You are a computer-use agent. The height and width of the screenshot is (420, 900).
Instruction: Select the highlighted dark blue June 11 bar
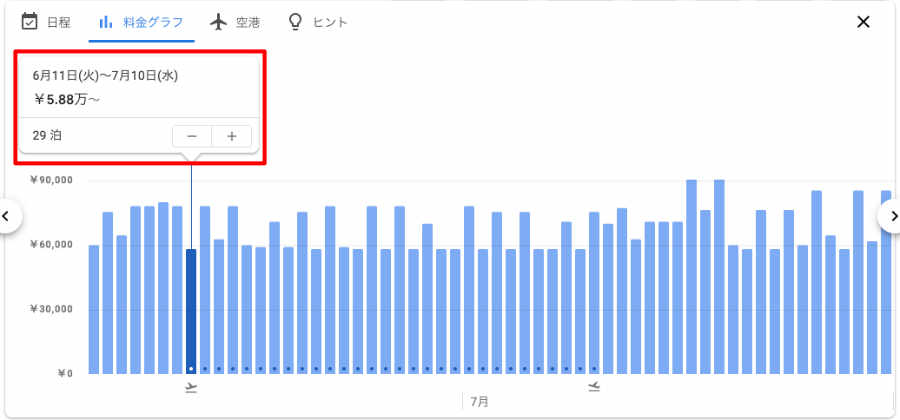[x=191, y=312]
